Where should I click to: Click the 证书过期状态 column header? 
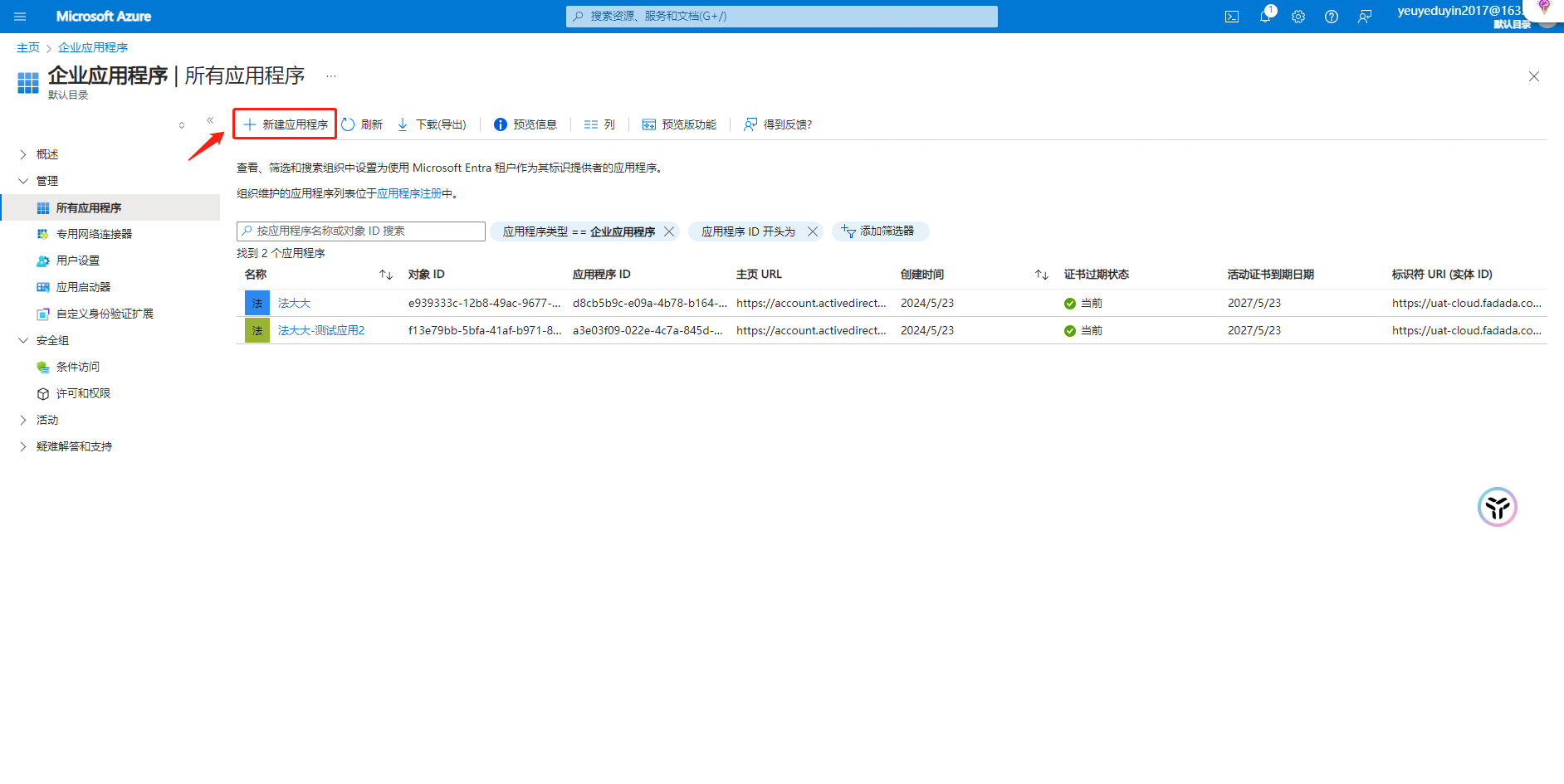pyautogui.click(x=1097, y=275)
